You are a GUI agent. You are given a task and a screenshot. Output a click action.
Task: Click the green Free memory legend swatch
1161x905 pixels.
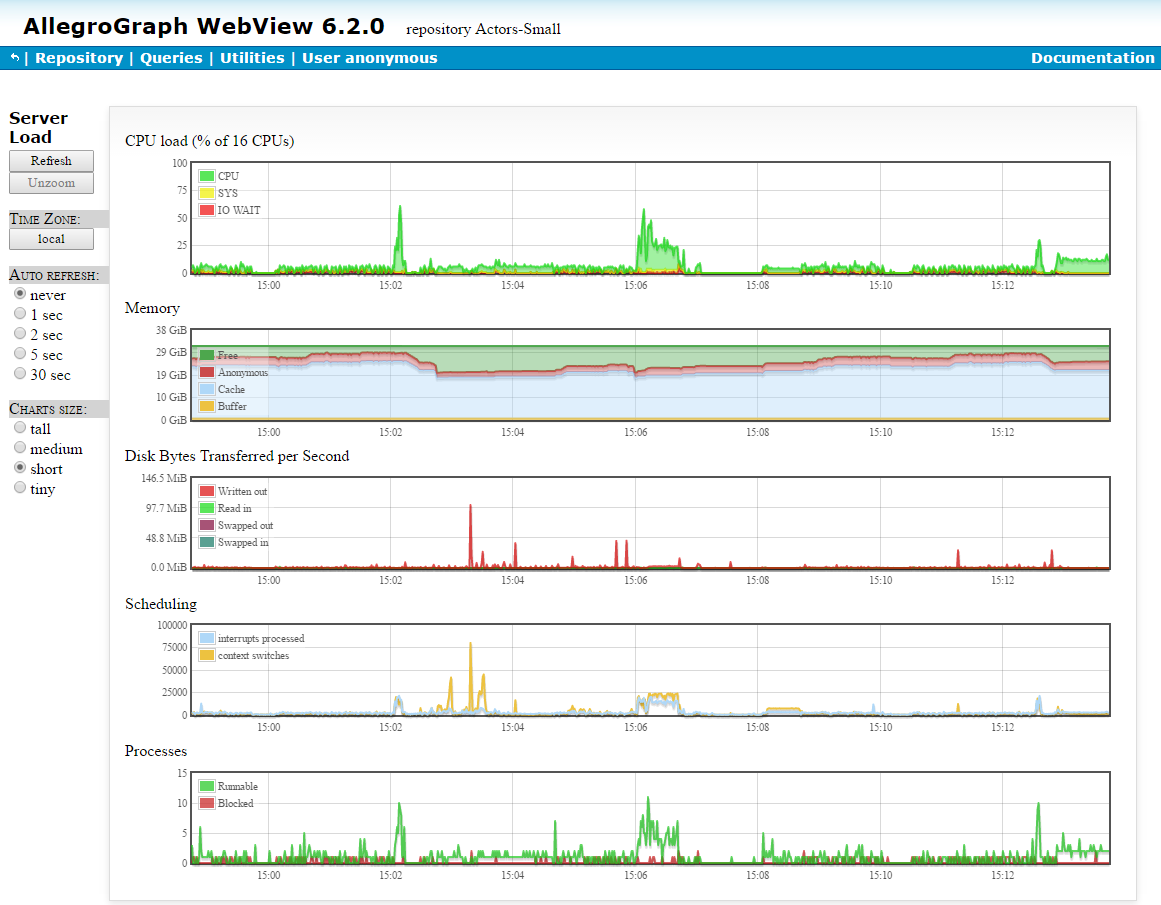(x=207, y=355)
